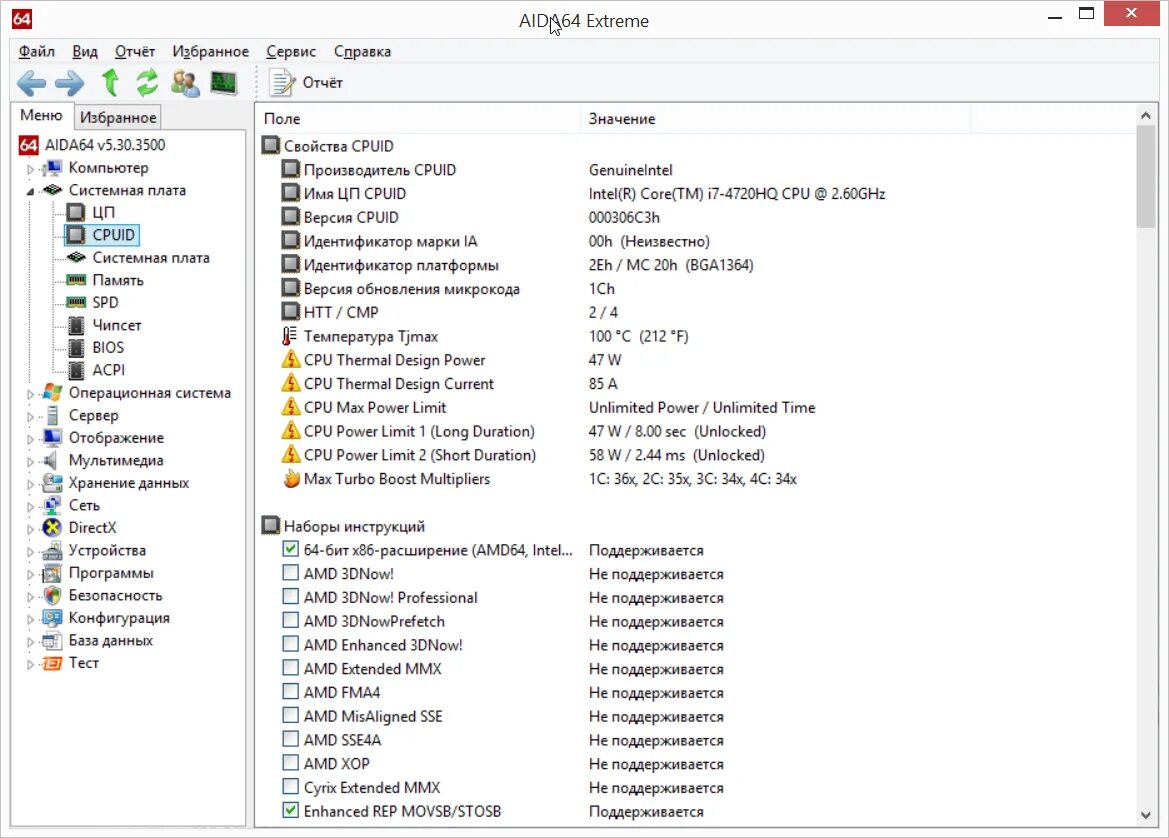Open the users icon in toolbar
This screenshot has width=1169, height=838.
[x=185, y=83]
